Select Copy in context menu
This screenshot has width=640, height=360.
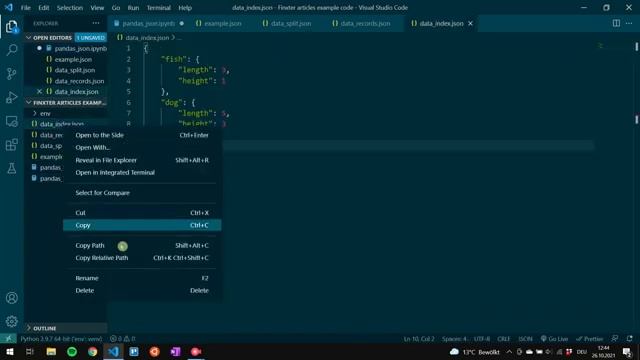(142, 225)
